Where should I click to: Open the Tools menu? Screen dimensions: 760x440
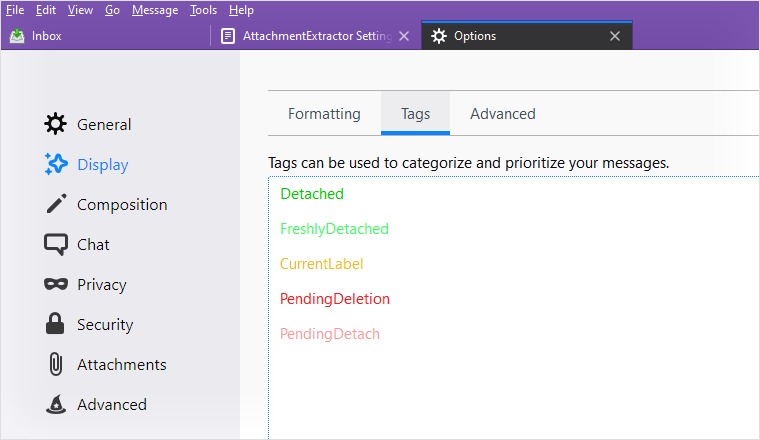[x=203, y=10]
